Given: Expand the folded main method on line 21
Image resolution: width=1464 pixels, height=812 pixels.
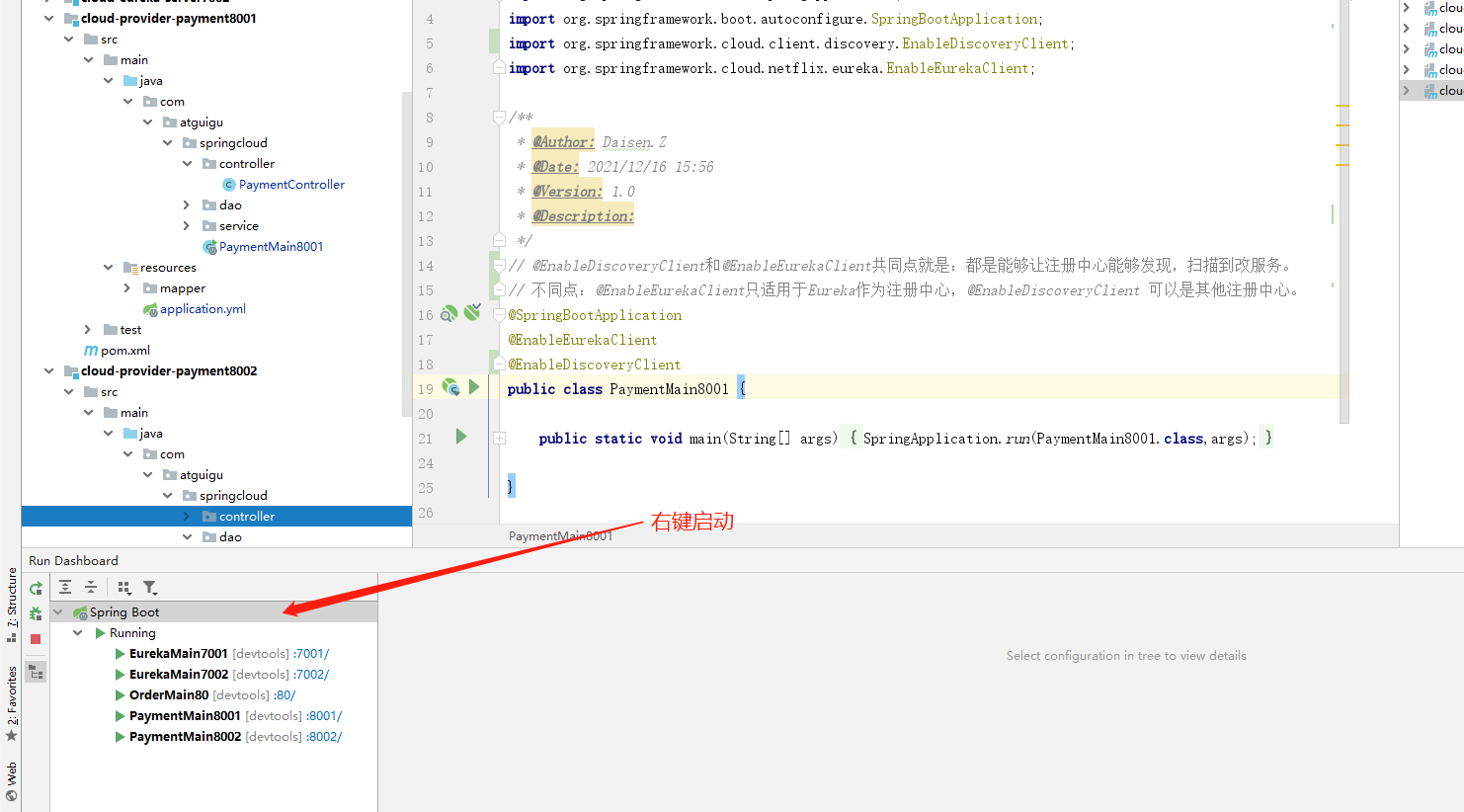Looking at the screenshot, I should coord(500,438).
